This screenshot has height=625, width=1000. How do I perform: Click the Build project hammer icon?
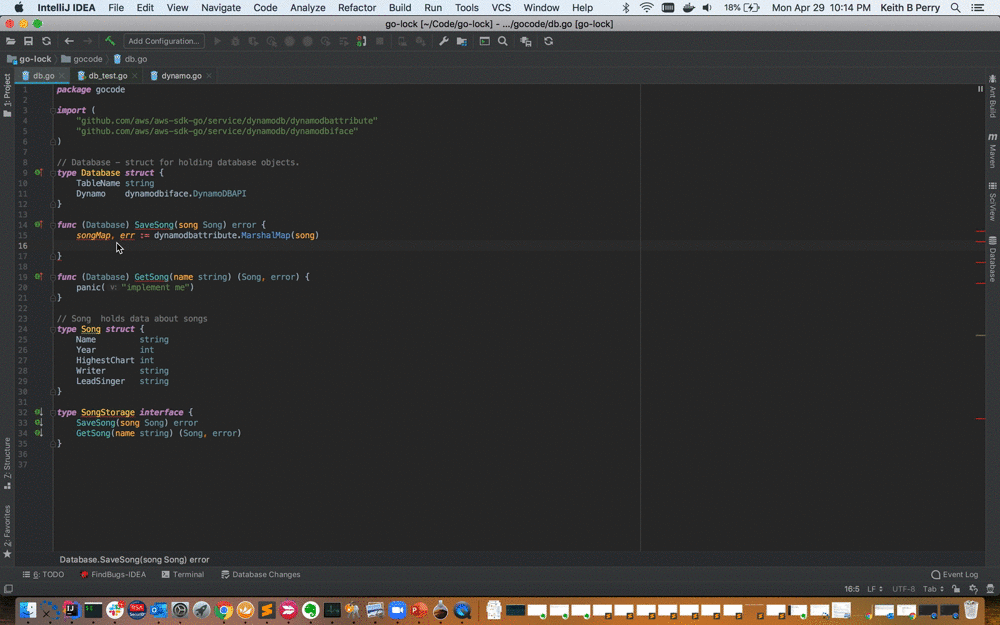(x=109, y=41)
